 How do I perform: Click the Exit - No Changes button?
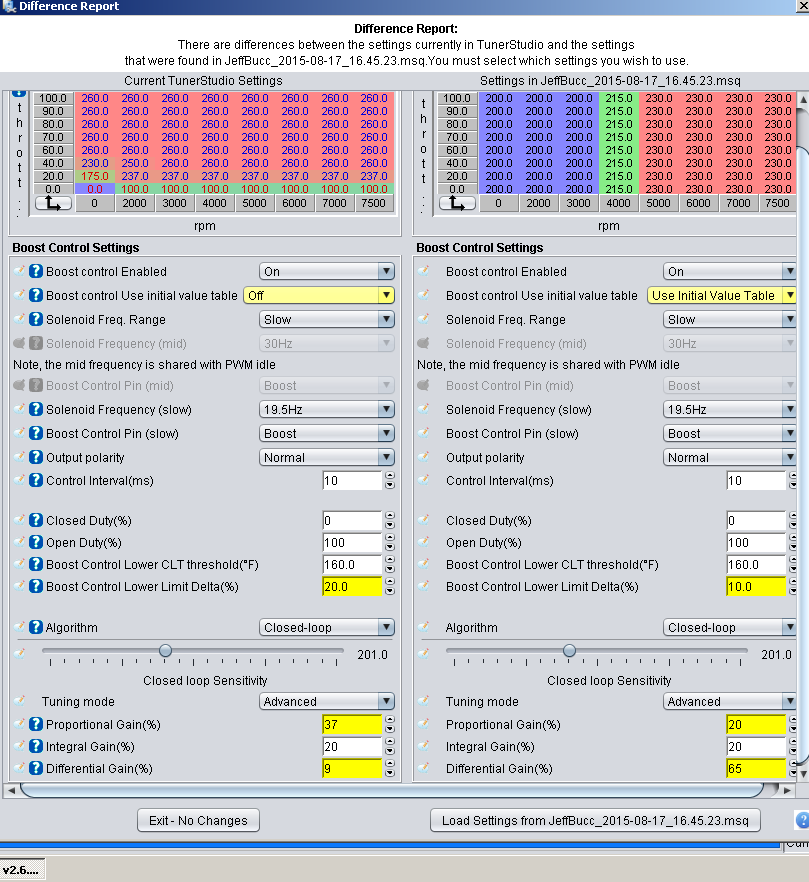click(198, 820)
